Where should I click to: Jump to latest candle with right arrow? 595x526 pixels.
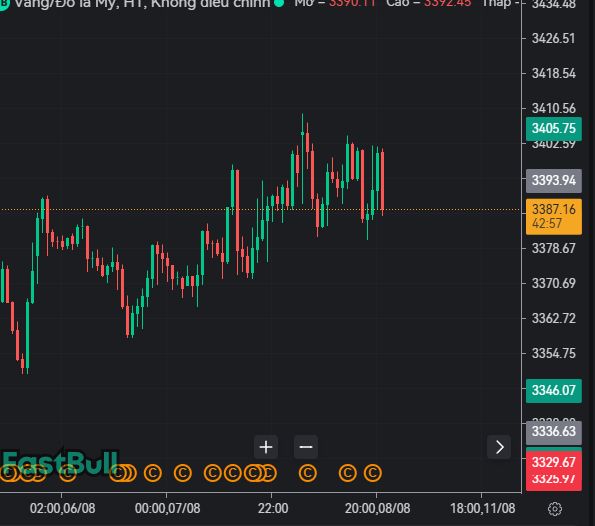tap(499, 447)
